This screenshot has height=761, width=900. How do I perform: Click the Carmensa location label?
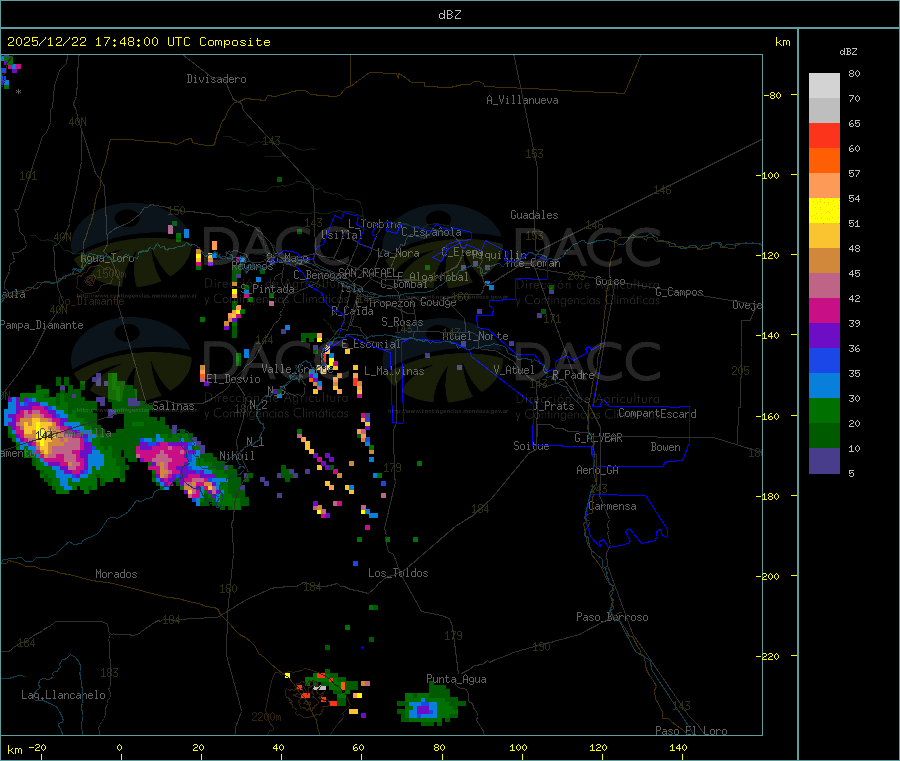point(612,506)
